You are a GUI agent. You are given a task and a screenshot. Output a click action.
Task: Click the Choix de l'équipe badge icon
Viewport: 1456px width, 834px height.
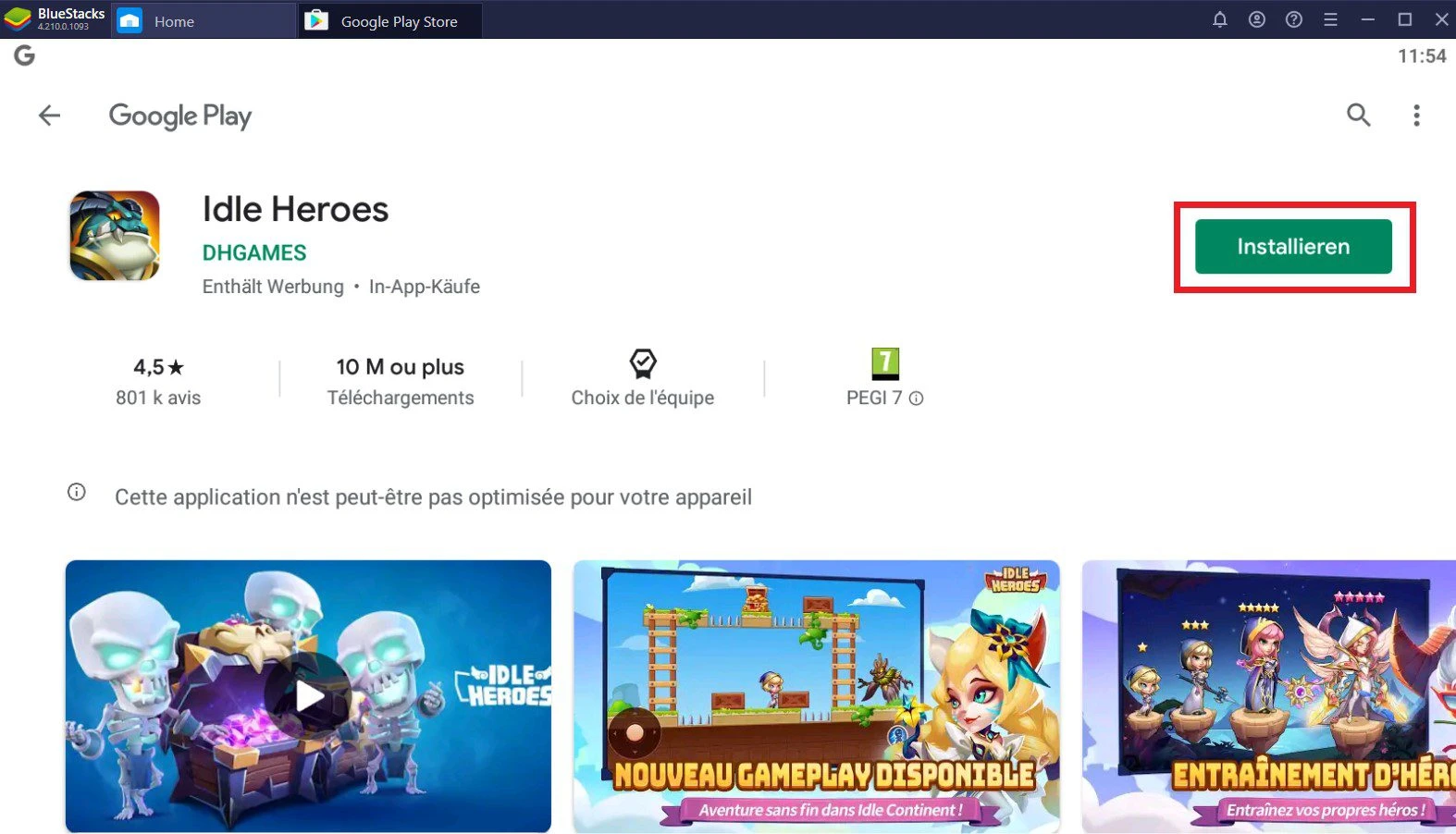pyautogui.click(x=643, y=363)
